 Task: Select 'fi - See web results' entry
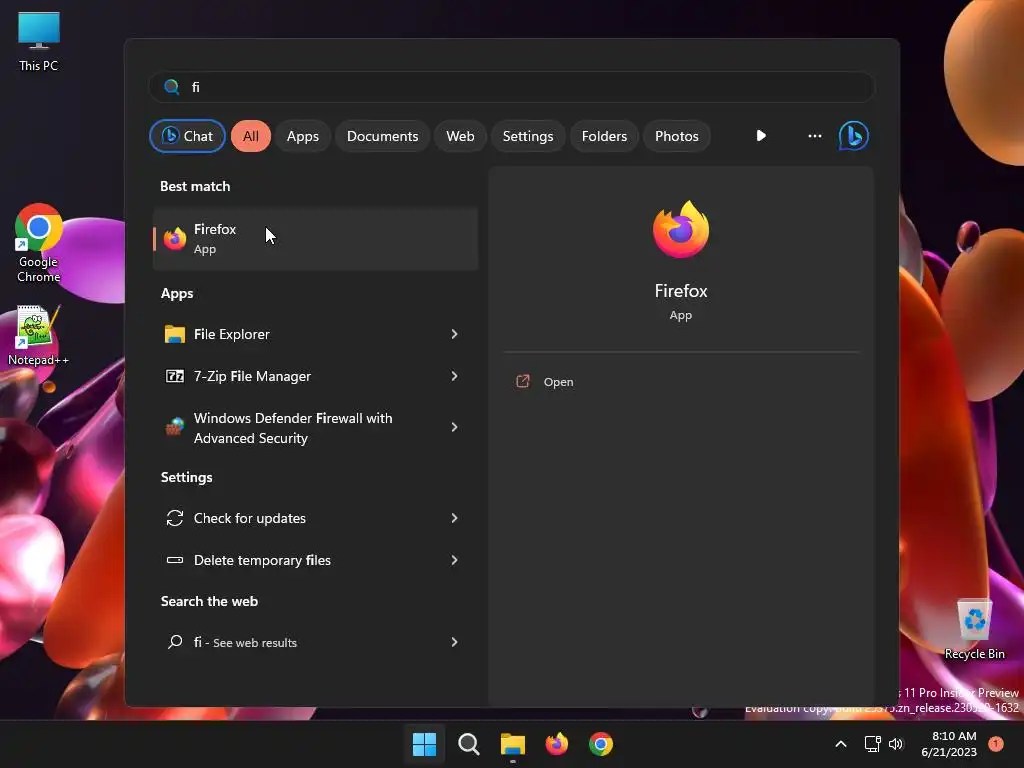pyautogui.click(x=315, y=643)
